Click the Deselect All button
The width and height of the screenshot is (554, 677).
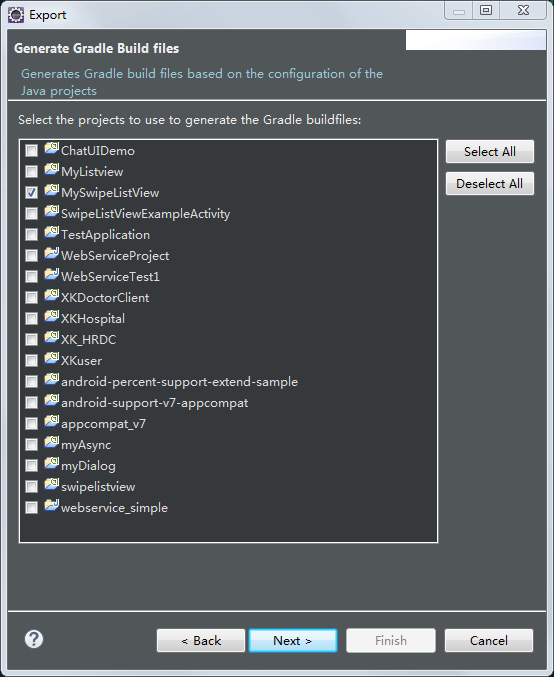click(490, 183)
